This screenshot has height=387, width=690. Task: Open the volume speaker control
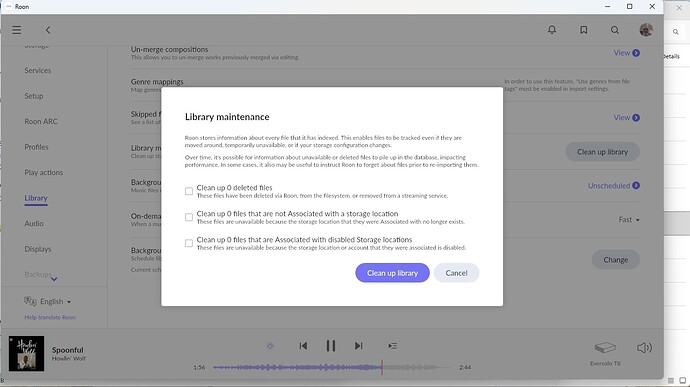click(x=644, y=348)
